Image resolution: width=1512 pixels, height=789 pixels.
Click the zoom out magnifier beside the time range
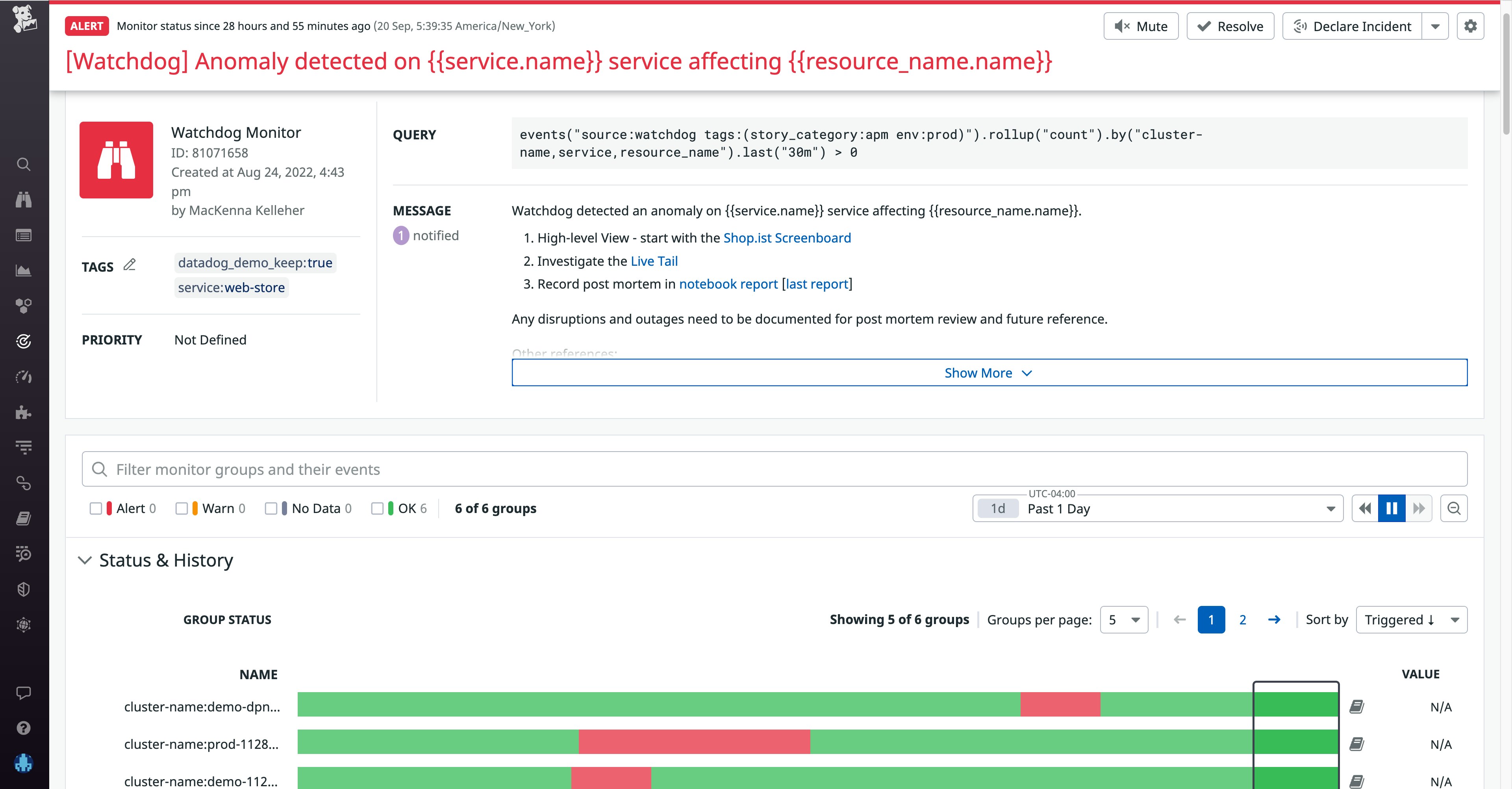click(x=1454, y=508)
